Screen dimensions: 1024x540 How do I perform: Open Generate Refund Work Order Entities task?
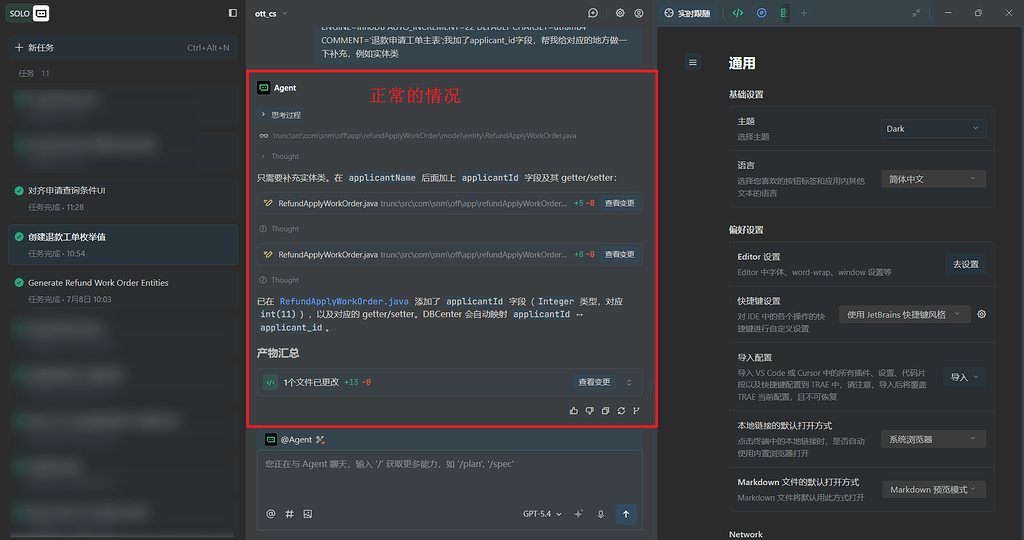click(123, 291)
